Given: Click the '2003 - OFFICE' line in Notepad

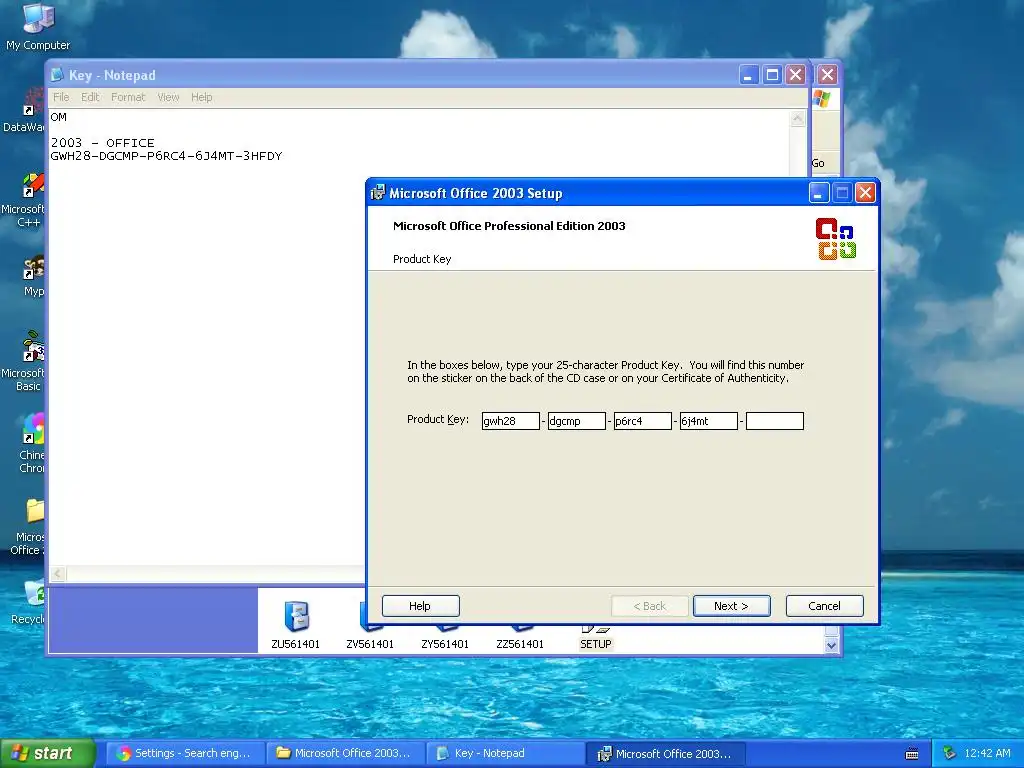Looking at the screenshot, I should 103,143.
